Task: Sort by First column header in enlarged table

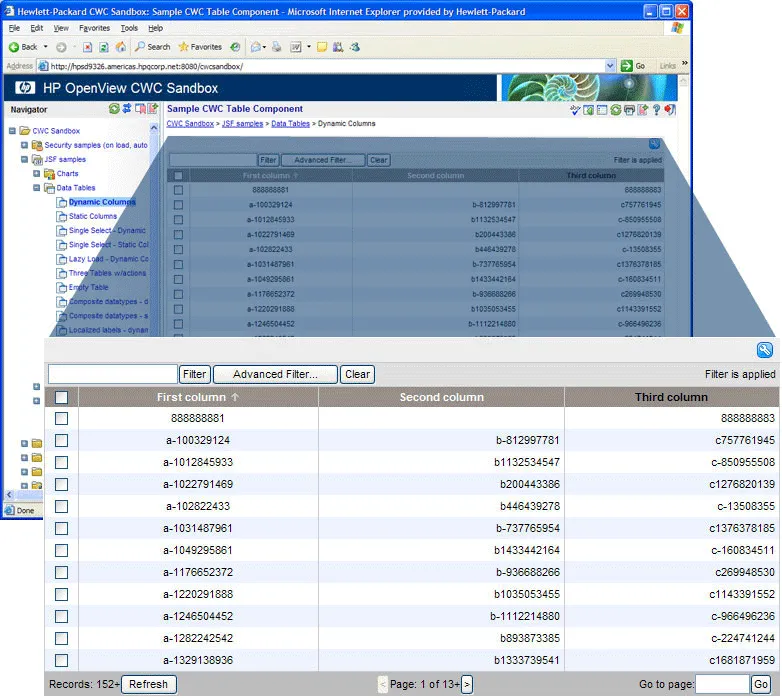Action: 198,397
